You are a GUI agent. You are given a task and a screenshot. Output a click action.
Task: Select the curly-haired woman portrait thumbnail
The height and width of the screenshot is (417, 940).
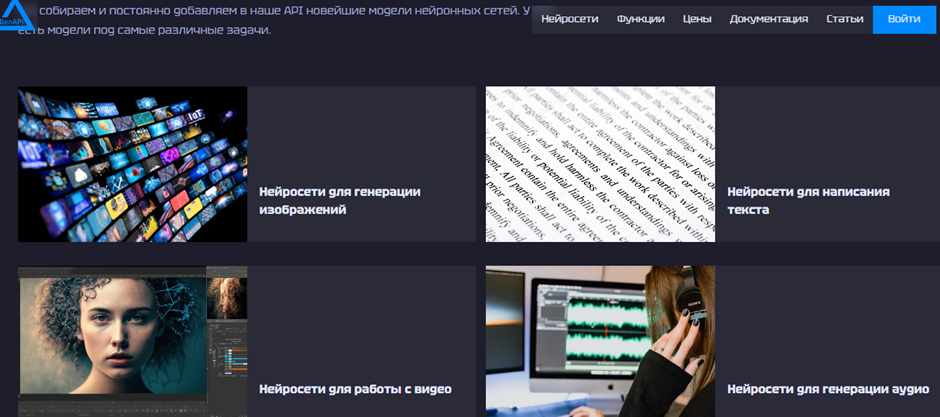[x=132, y=342]
